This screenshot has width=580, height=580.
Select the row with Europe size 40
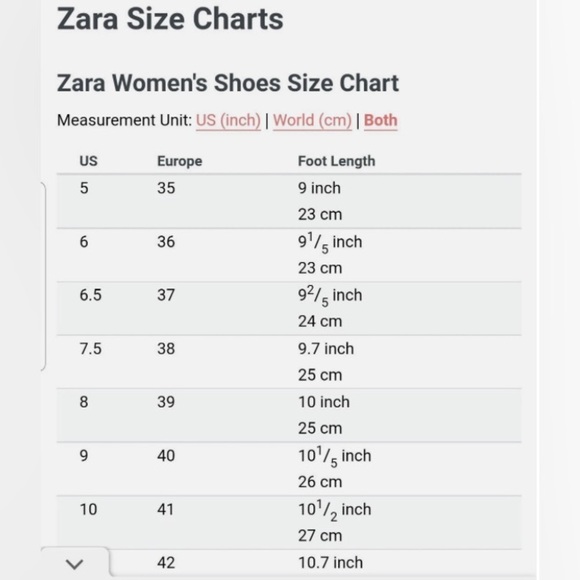[289, 469]
